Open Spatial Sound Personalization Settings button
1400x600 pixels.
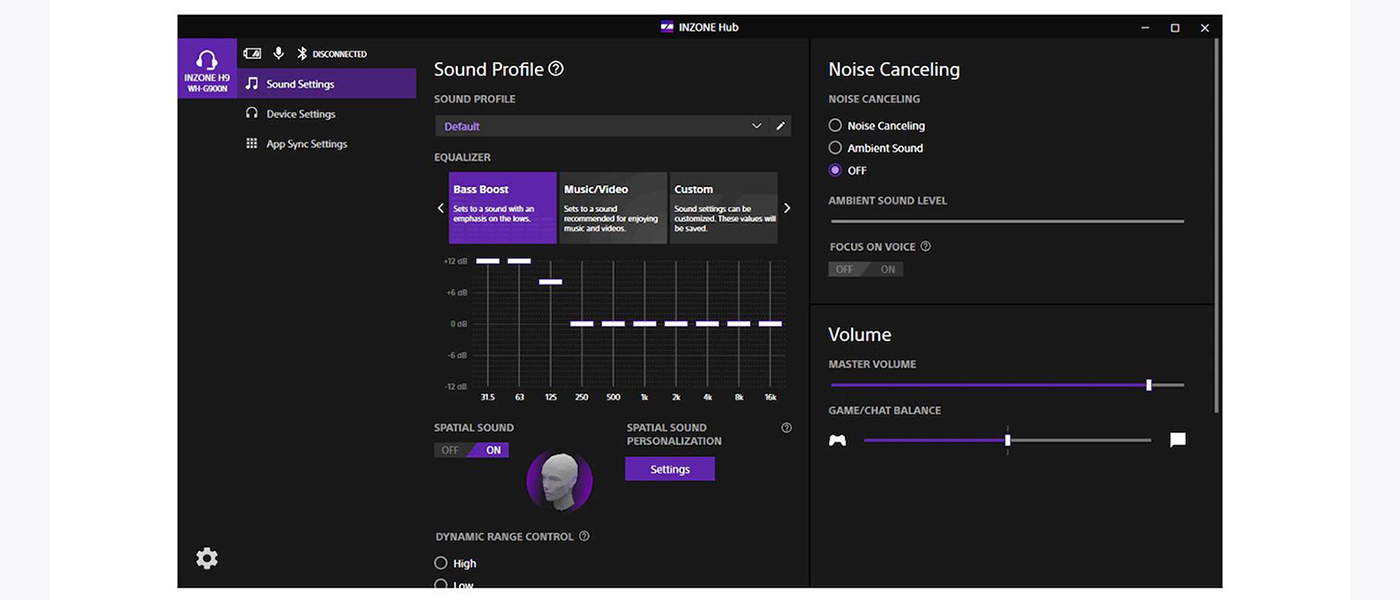coord(670,469)
